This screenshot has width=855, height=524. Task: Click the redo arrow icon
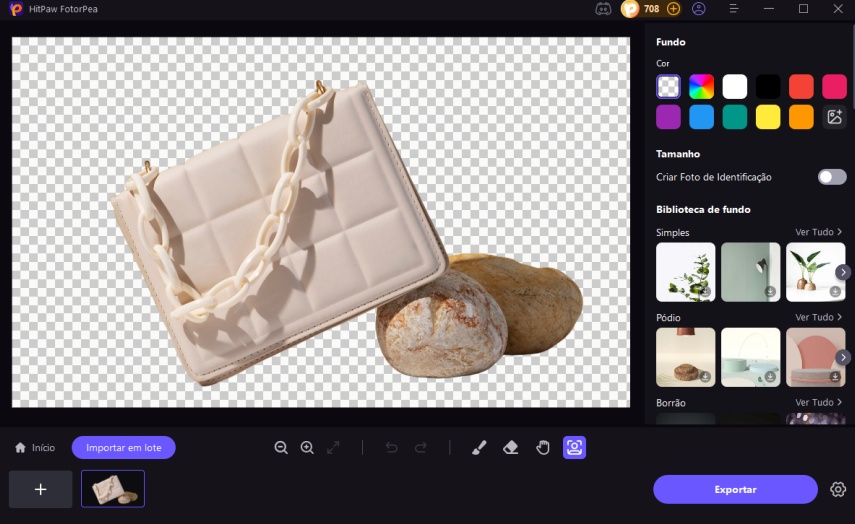pyautogui.click(x=420, y=448)
